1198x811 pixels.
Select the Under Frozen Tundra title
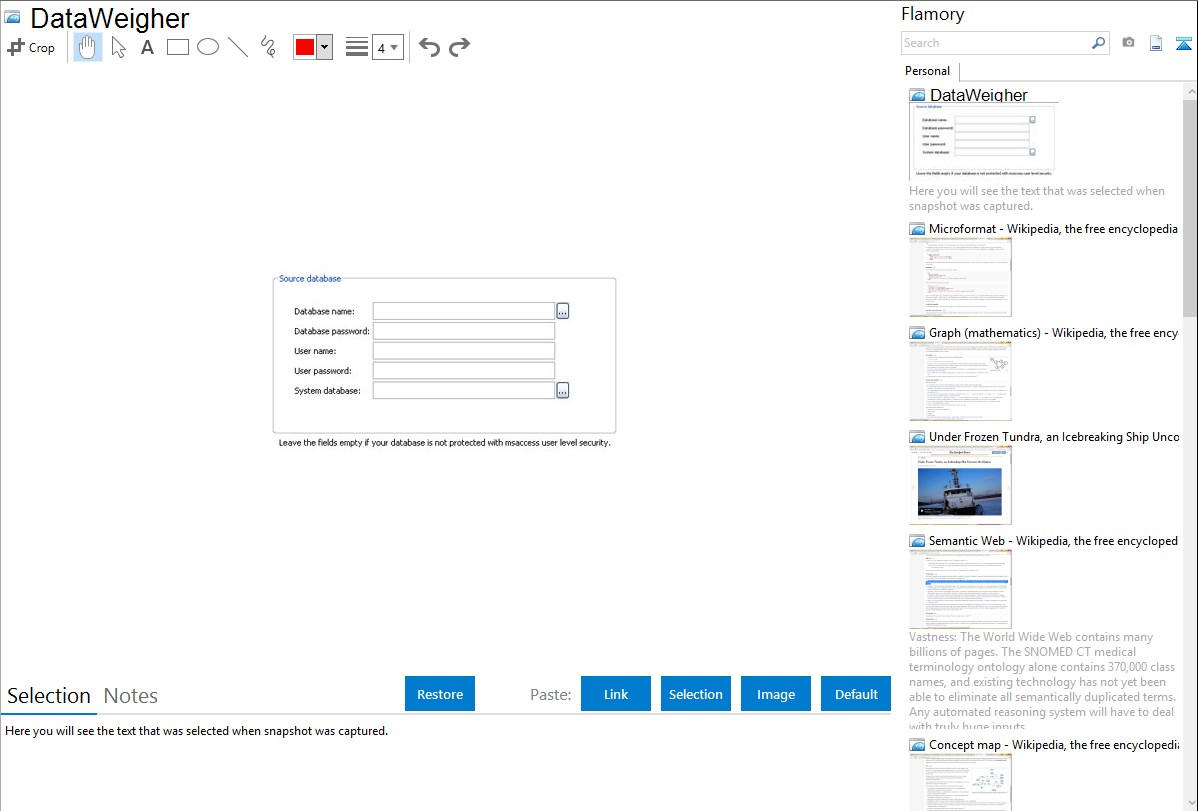click(x=1054, y=436)
